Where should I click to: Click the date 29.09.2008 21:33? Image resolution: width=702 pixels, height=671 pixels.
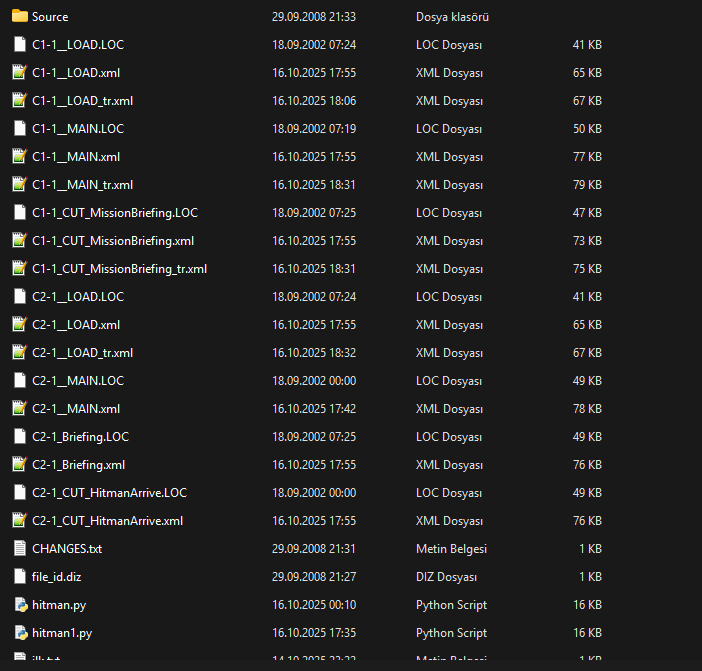point(314,17)
